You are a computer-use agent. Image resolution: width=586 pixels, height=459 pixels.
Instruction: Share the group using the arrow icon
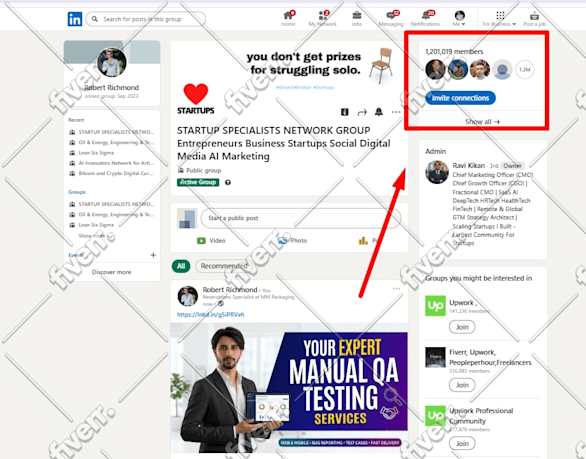362,112
